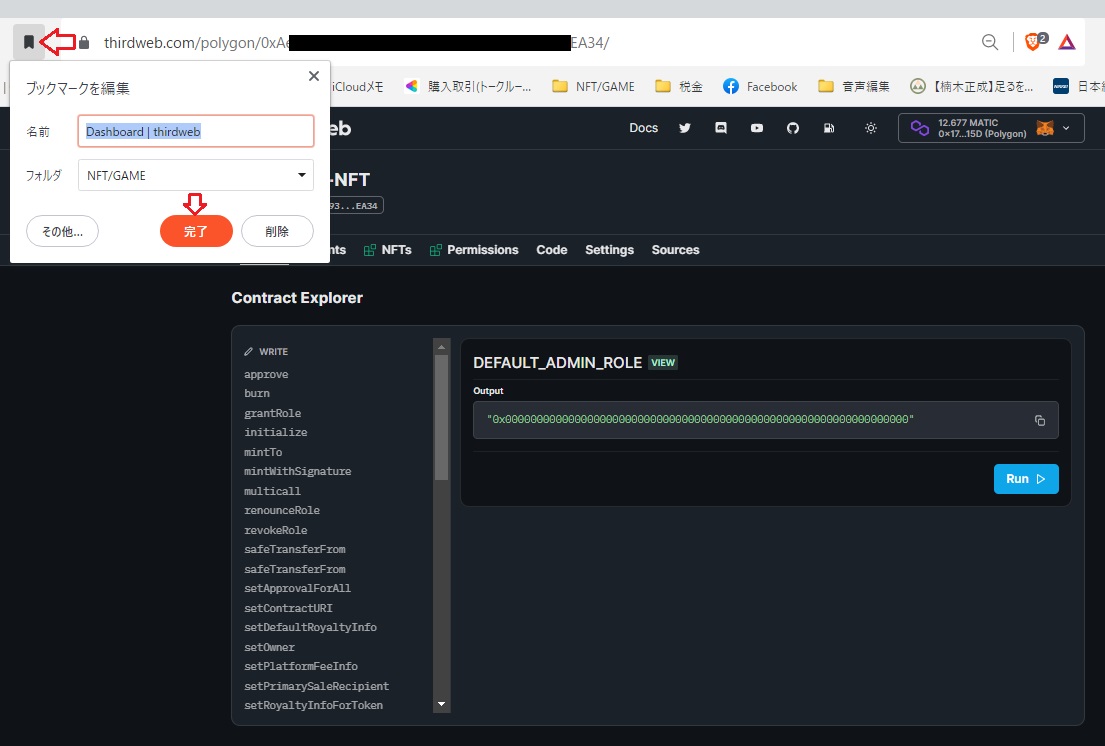Switch to the Sources tab
Viewport: 1105px width, 746px height.
tap(675, 250)
